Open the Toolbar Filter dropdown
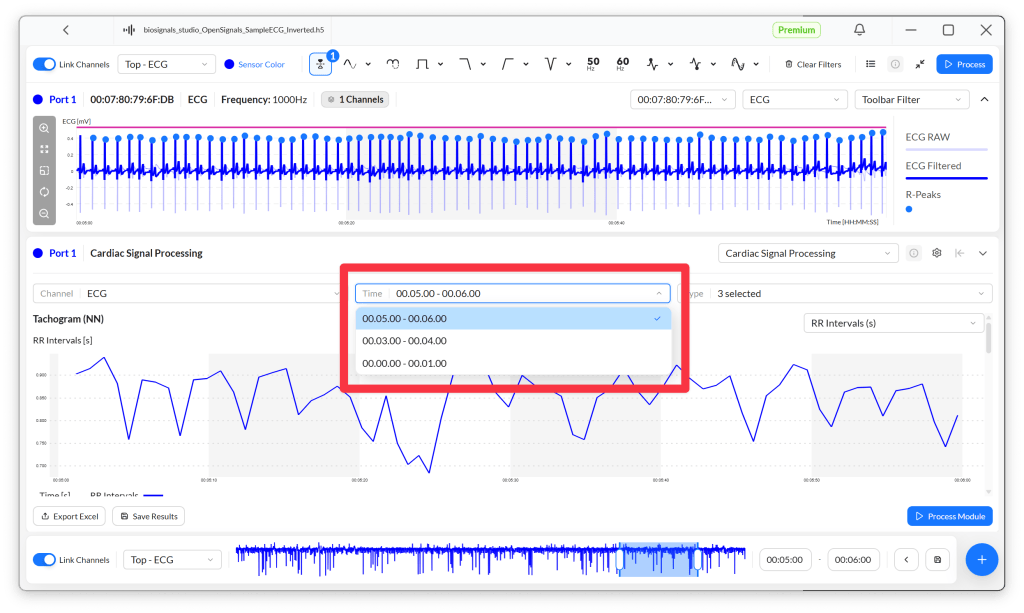The image size is (1024, 613). tap(911, 99)
